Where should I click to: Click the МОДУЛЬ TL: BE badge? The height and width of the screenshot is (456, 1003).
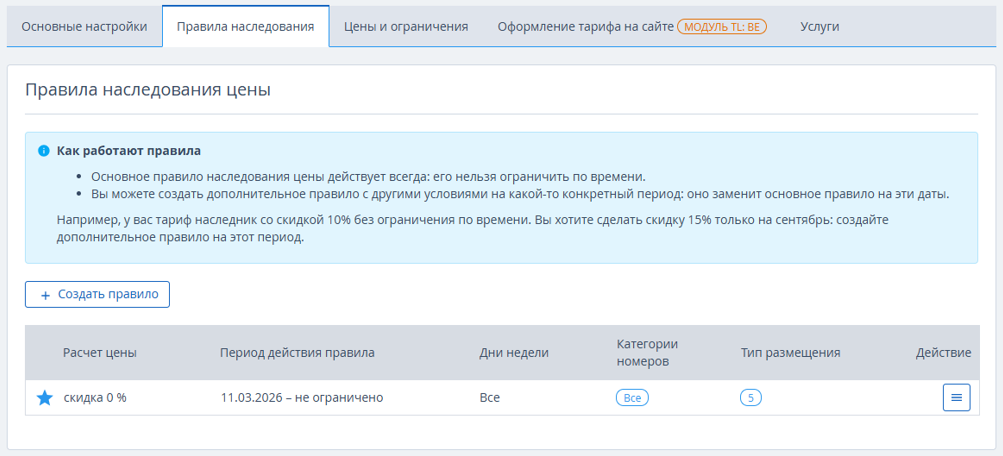(x=721, y=27)
